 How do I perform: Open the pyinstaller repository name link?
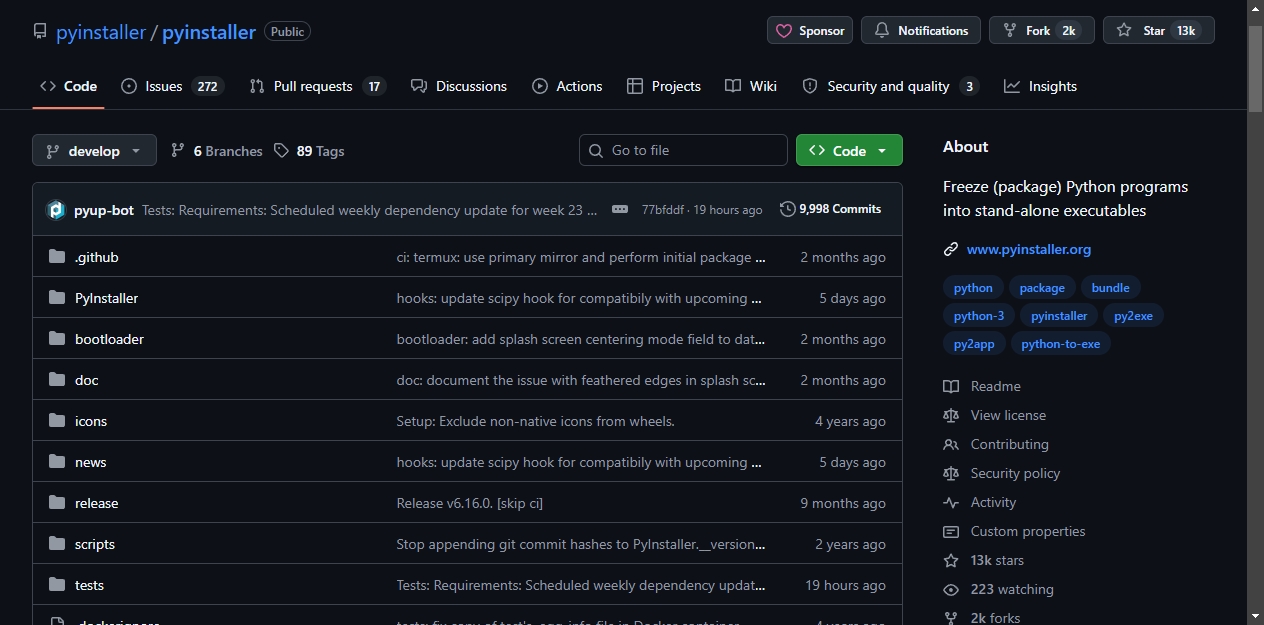(x=209, y=32)
